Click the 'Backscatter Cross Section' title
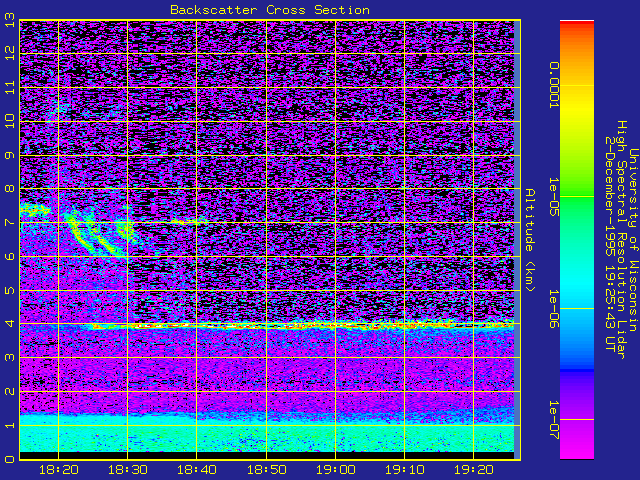 (x=270, y=10)
